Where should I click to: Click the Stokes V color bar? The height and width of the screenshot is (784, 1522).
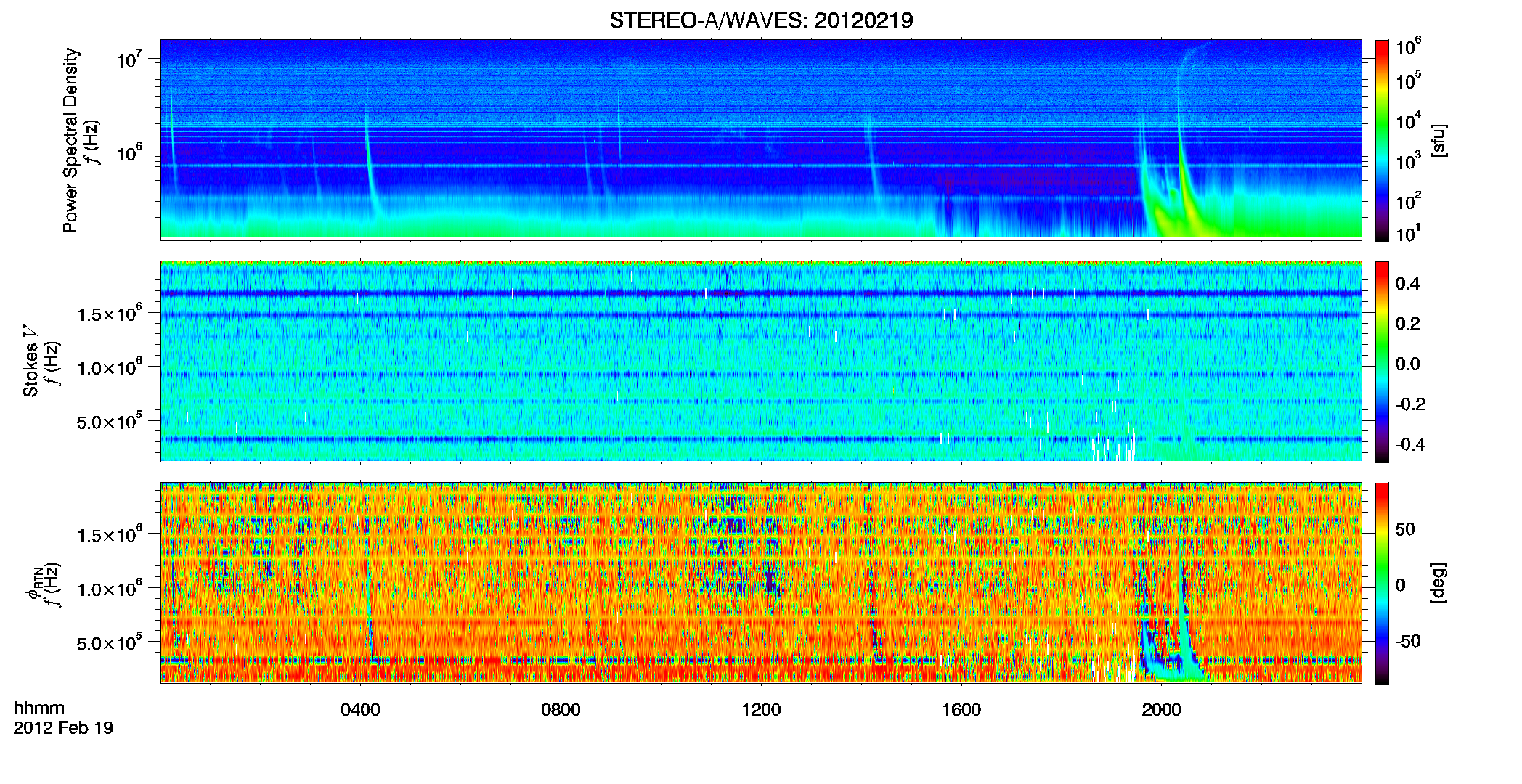1382,362
